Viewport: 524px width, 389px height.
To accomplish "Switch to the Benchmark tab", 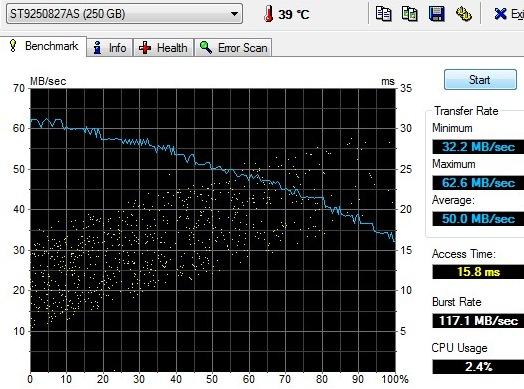I will point(44,46).
